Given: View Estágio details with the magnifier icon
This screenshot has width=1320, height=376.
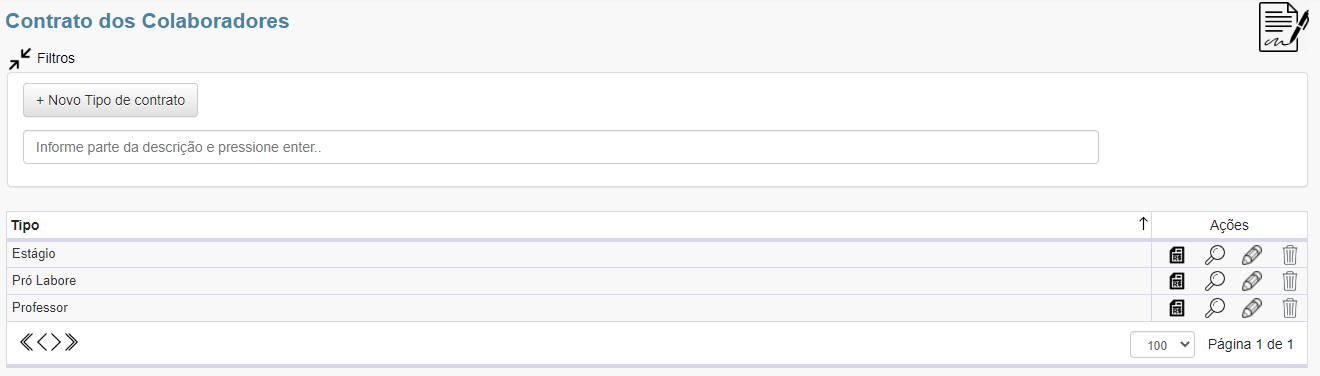Looking at the screenshot, I should coord(1215,255).
